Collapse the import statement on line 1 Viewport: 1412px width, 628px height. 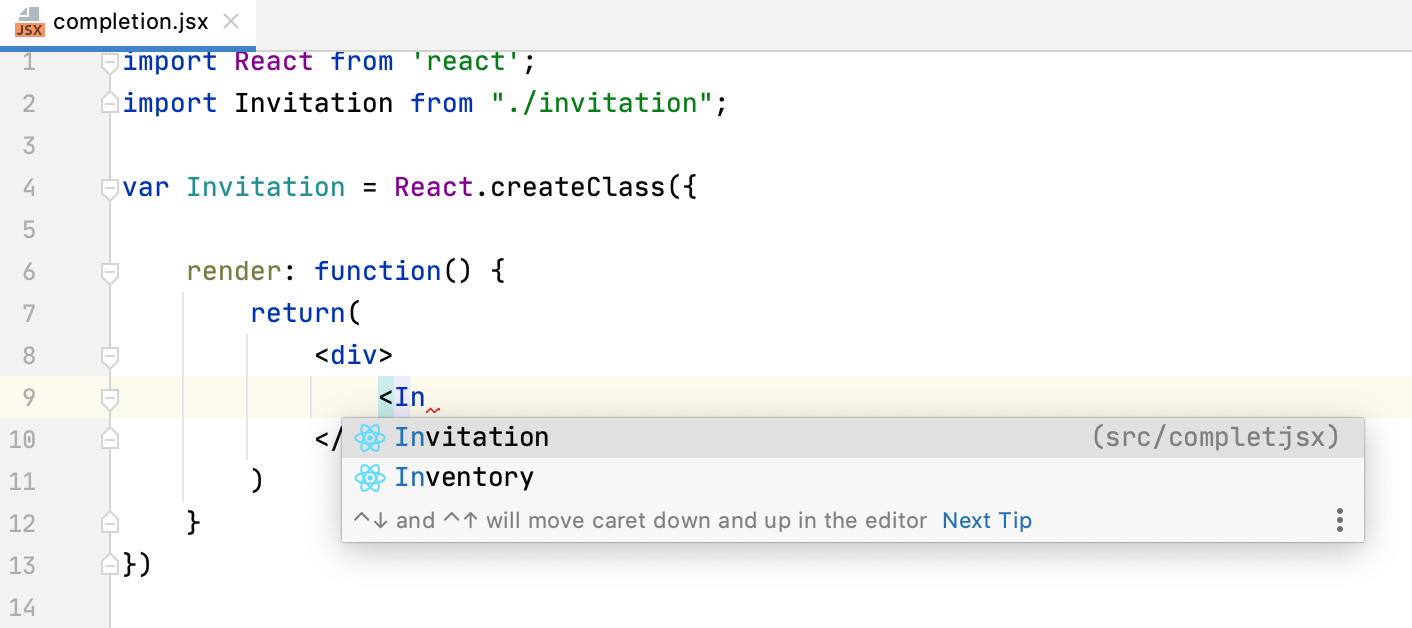coord(109,61)
